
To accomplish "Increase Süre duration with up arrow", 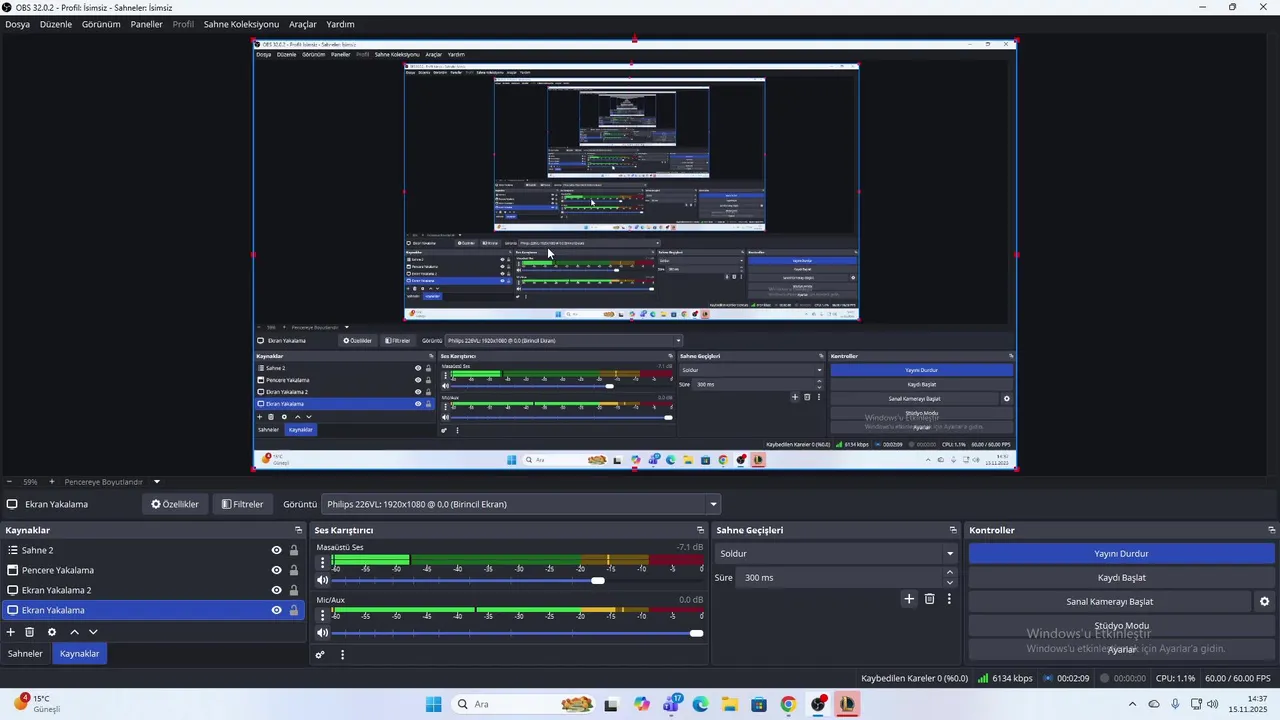I will click(950, 573).
